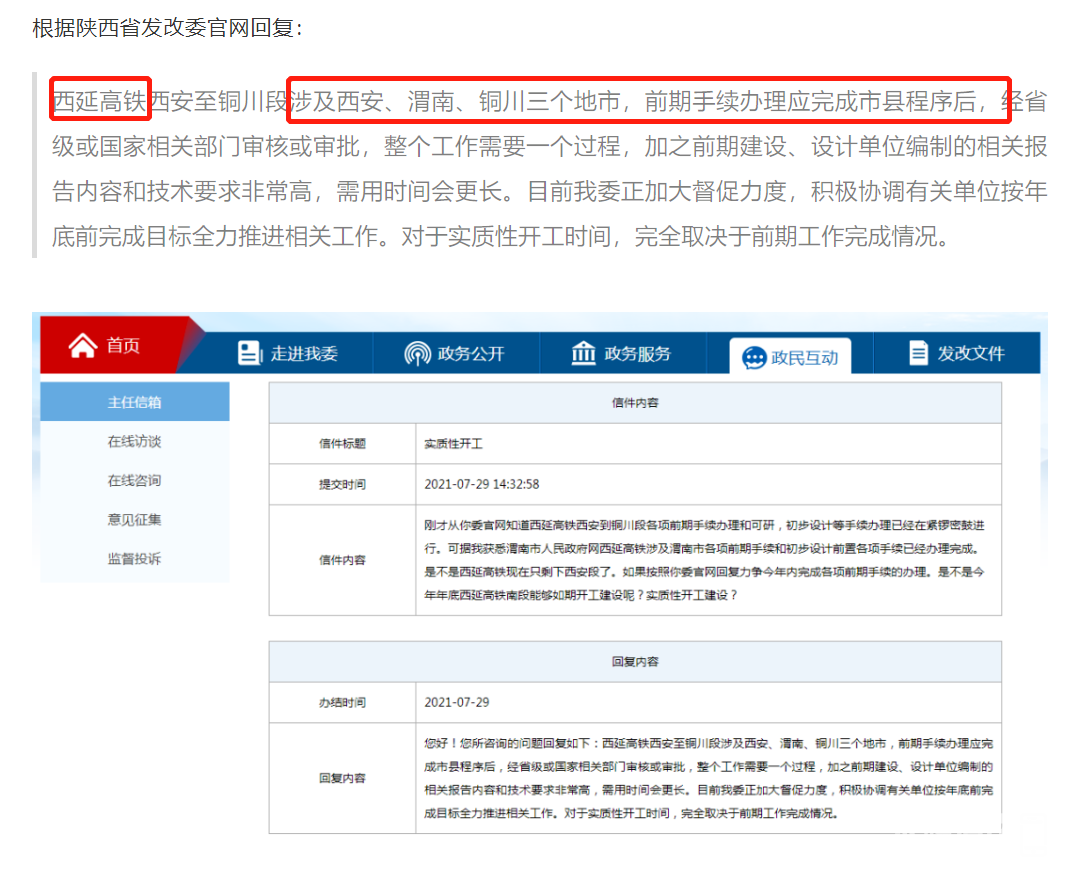The image size is (1088, 885).
Task: Click the 政务公开 broadcast signal icon
Action: [416, 353]
